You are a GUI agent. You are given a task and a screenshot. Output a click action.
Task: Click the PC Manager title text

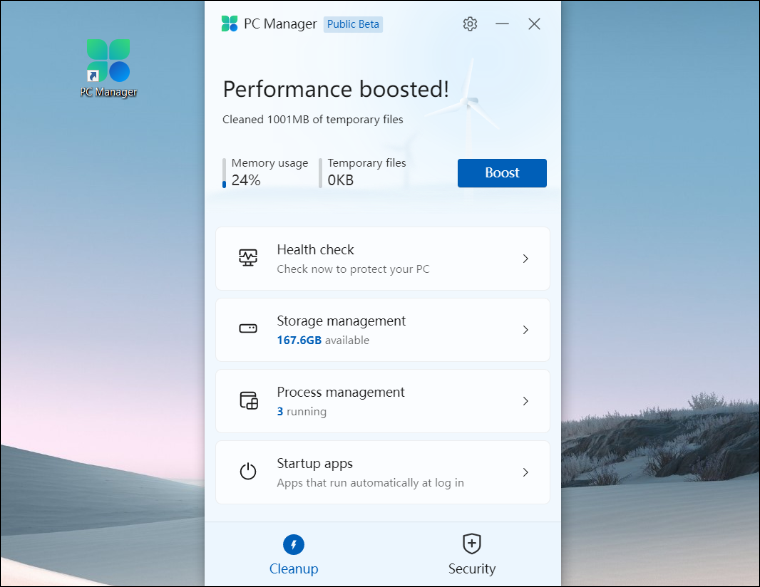pos(280,24)
